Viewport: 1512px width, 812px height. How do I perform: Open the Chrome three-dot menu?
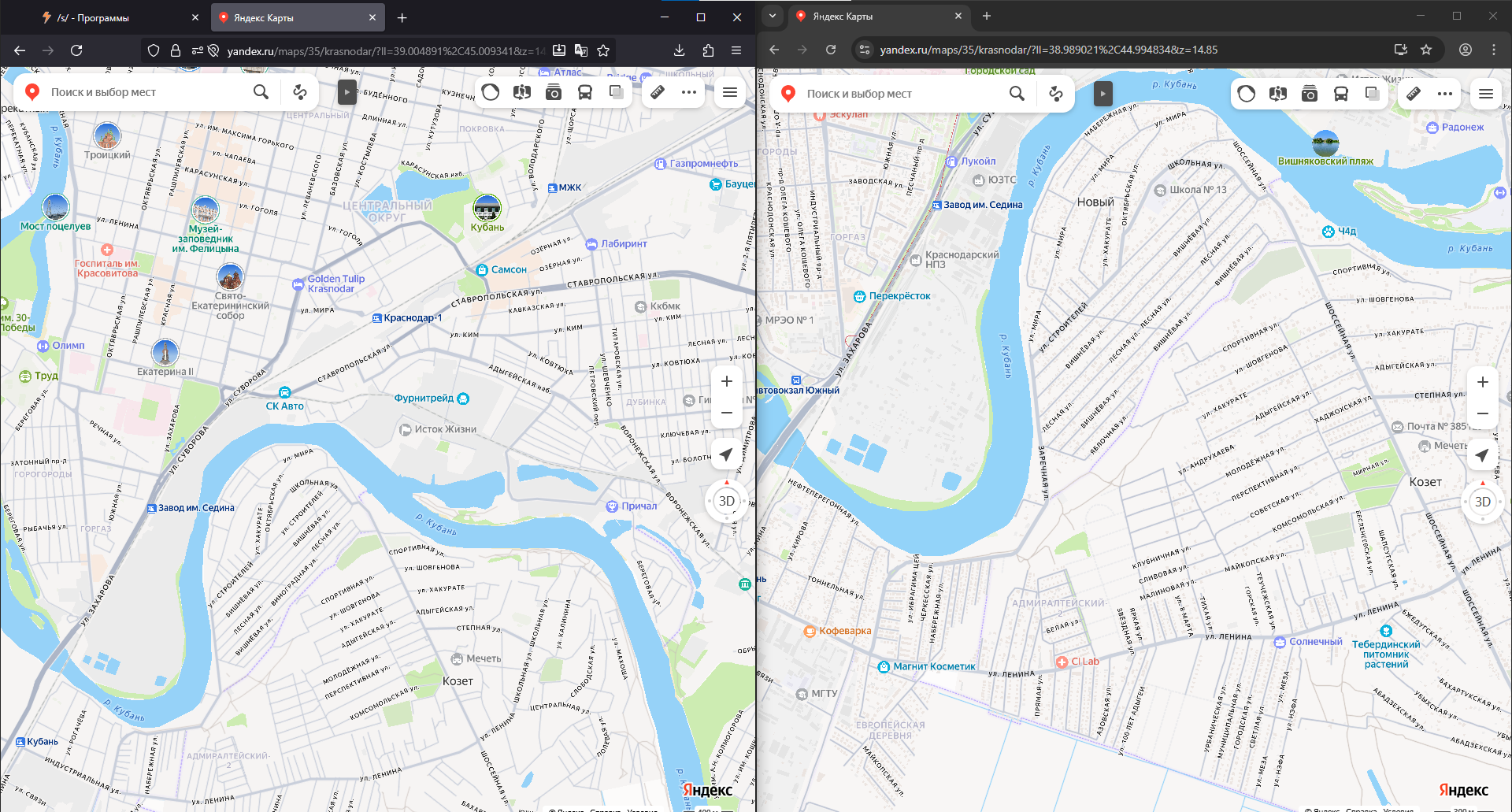1494,50
